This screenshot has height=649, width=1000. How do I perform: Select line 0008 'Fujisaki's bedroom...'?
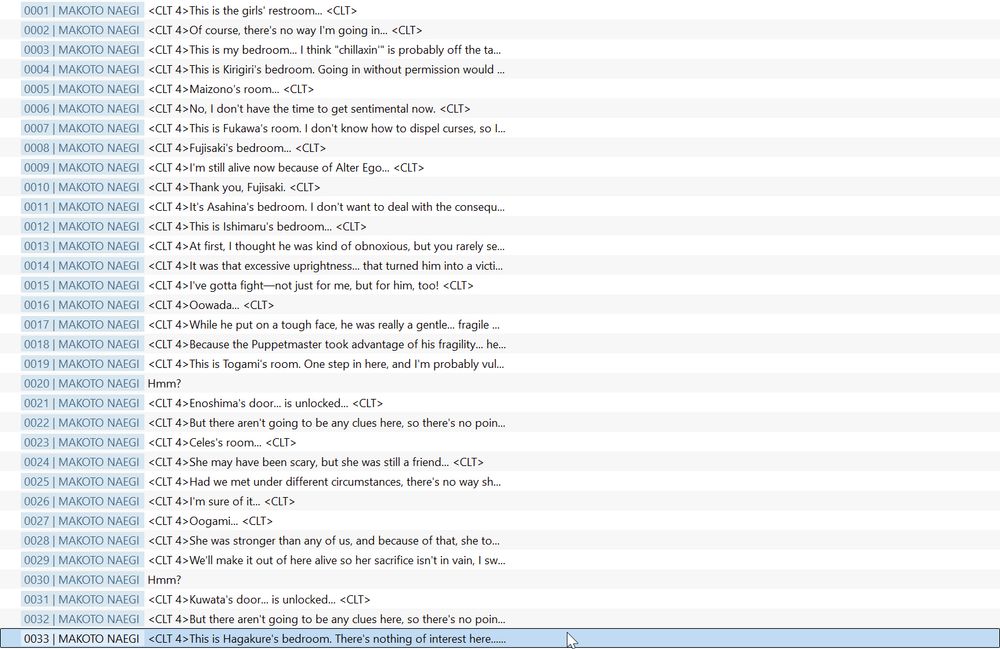pos(500,148)
